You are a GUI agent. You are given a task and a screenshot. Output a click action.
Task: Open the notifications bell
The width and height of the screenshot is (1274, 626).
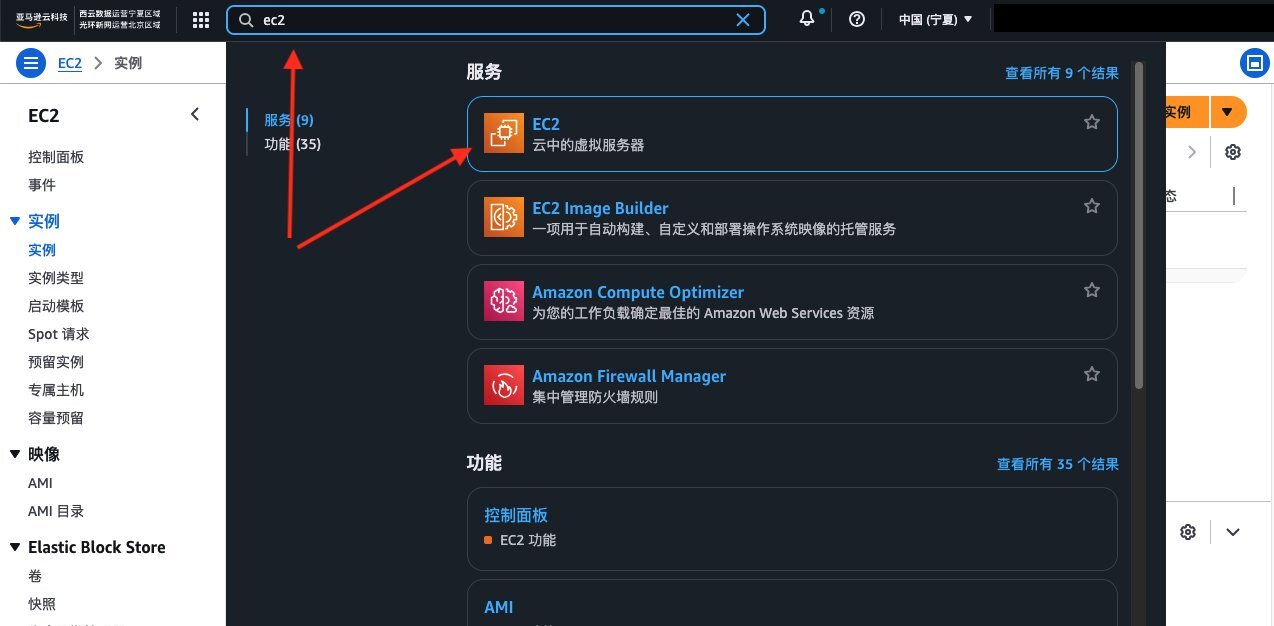point(807,19)
